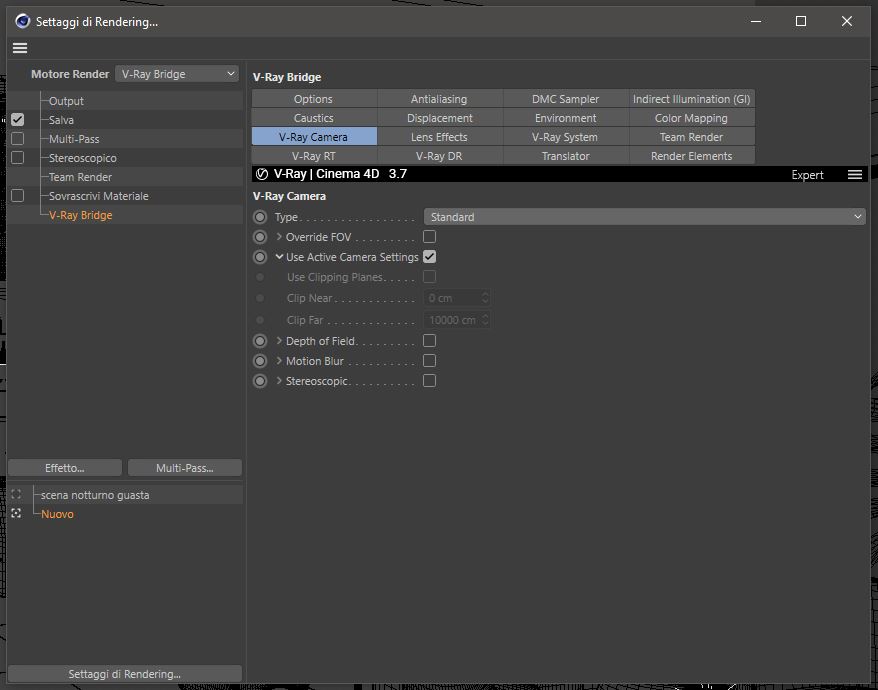Enable the Depth of Field checkbox

point(429,341)
